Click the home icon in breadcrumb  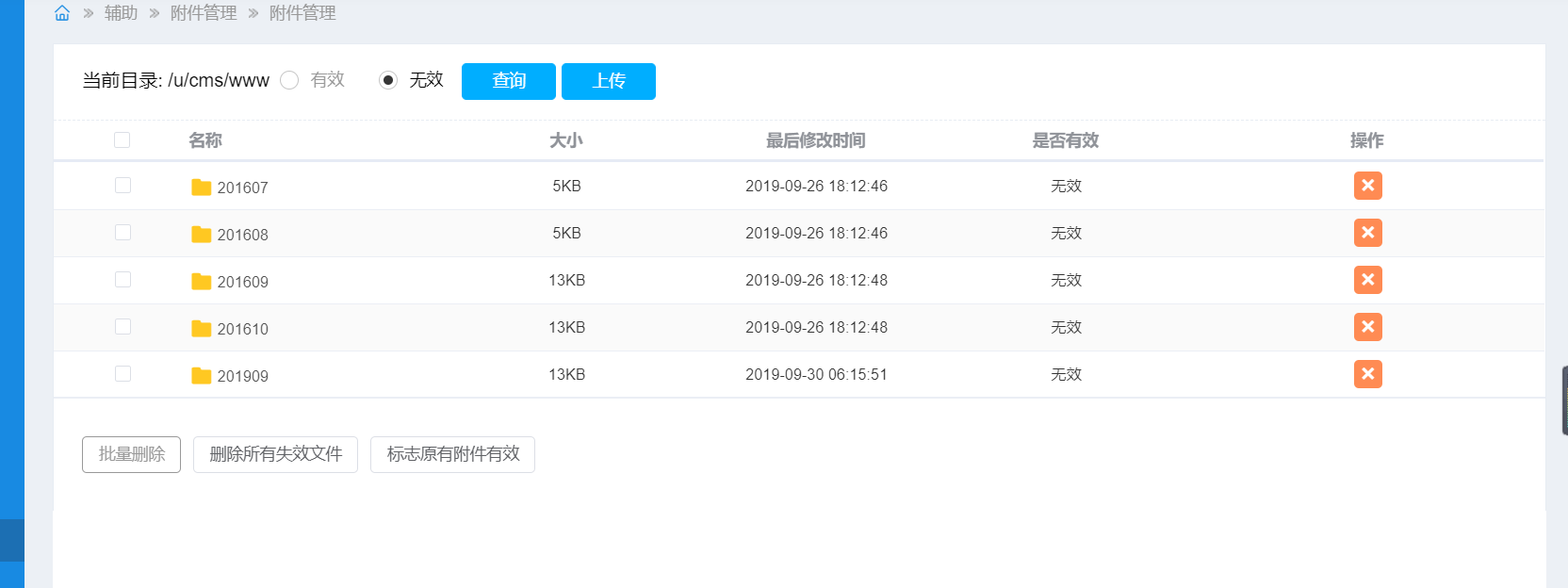tap(62, 13)
